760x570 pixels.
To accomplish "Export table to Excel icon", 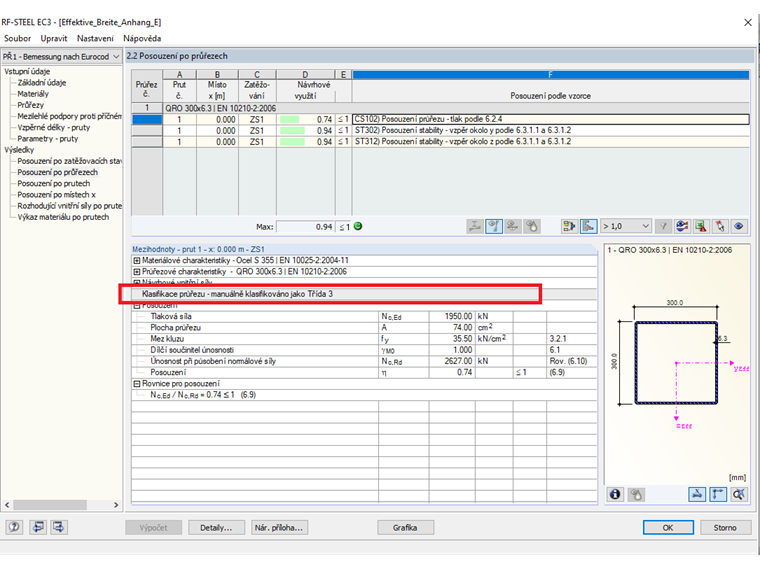I will point(701,226).
